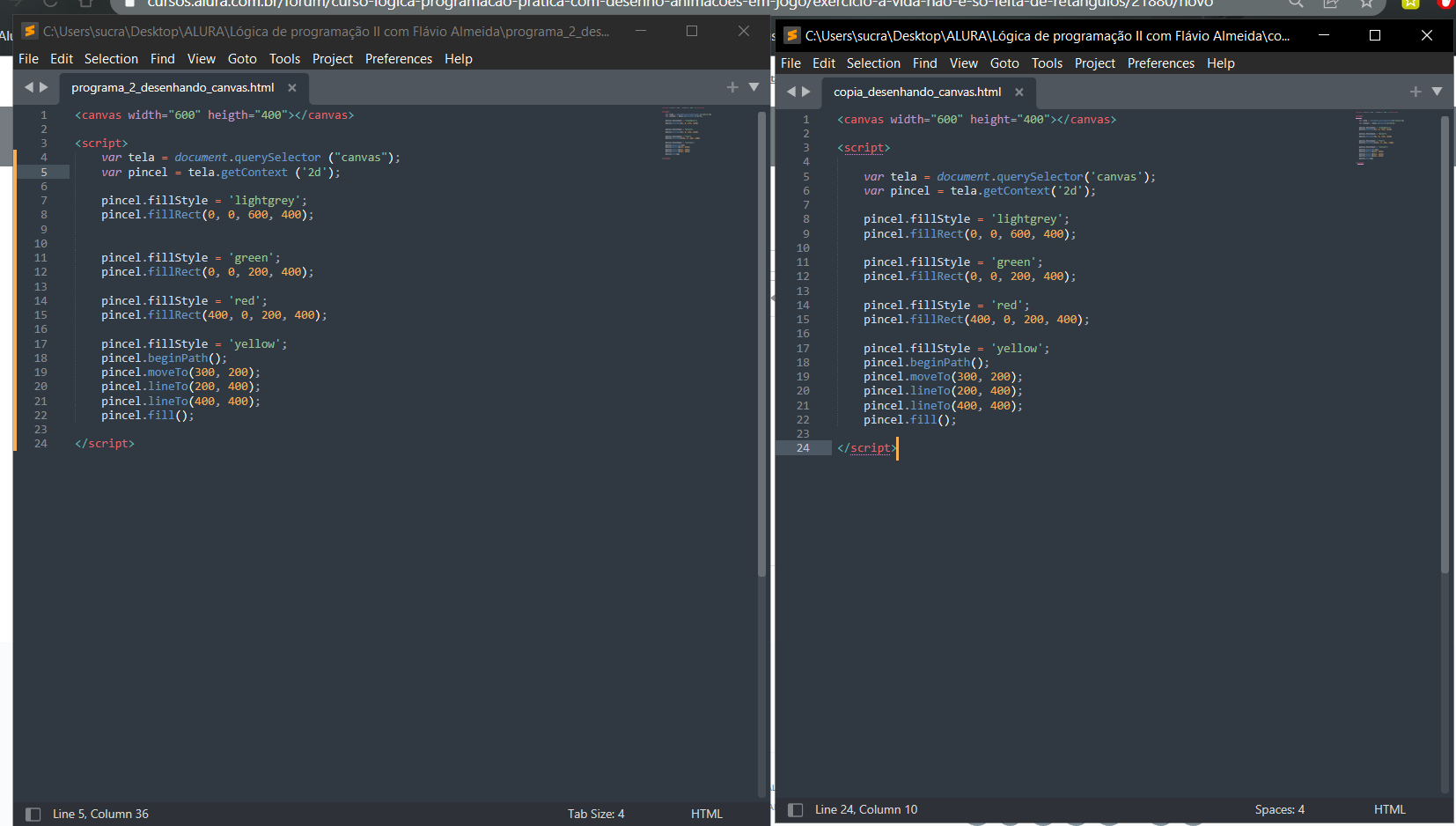Minimize the left Sublime window
This screenshot has width=1456, height=826.
[641, 31]
